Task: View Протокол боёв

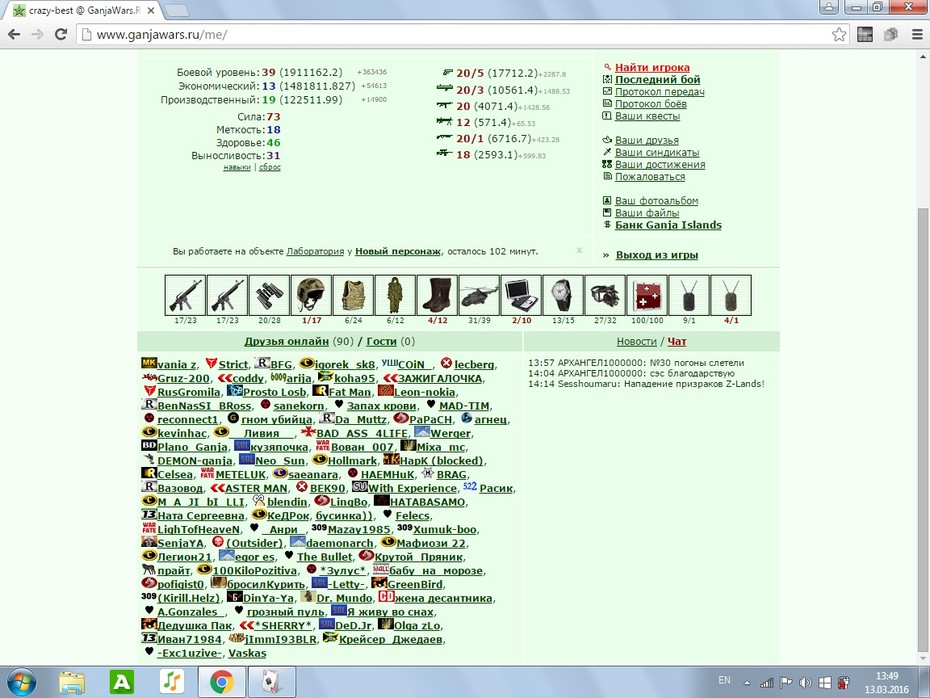Action: pos(651,104)
